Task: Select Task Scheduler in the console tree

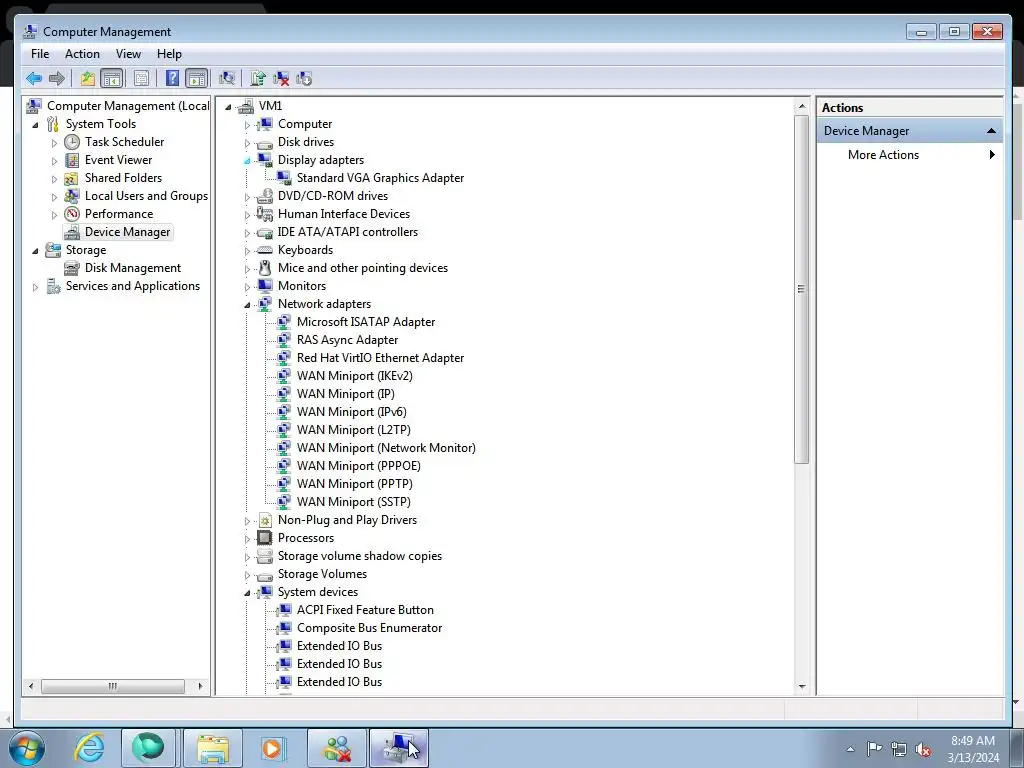Action: [124, 142]
